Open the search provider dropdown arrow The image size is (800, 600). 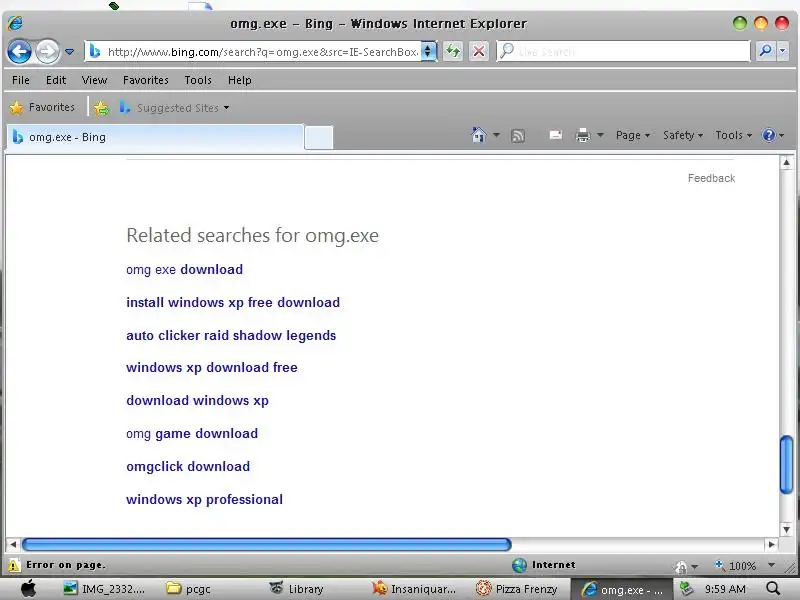point(783,51)
